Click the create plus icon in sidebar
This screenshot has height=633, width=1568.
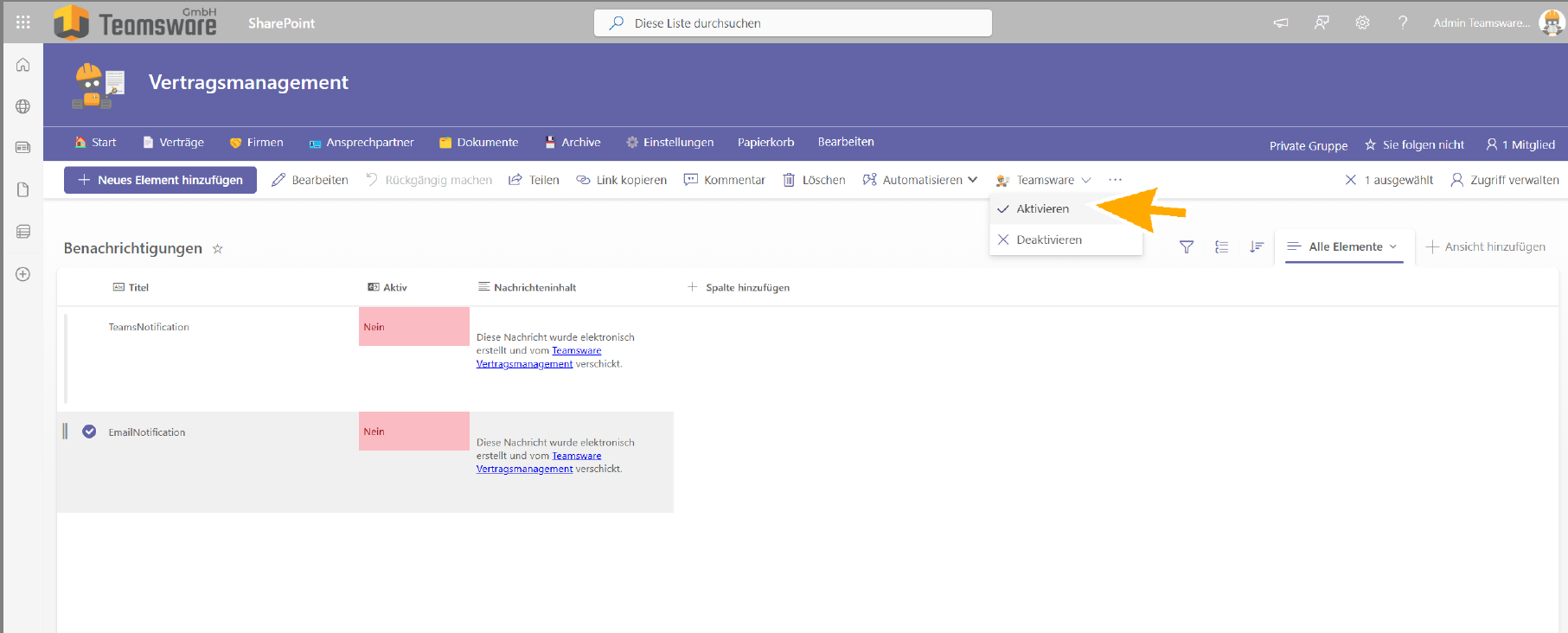pyautogui.click(x=23, y=274)
